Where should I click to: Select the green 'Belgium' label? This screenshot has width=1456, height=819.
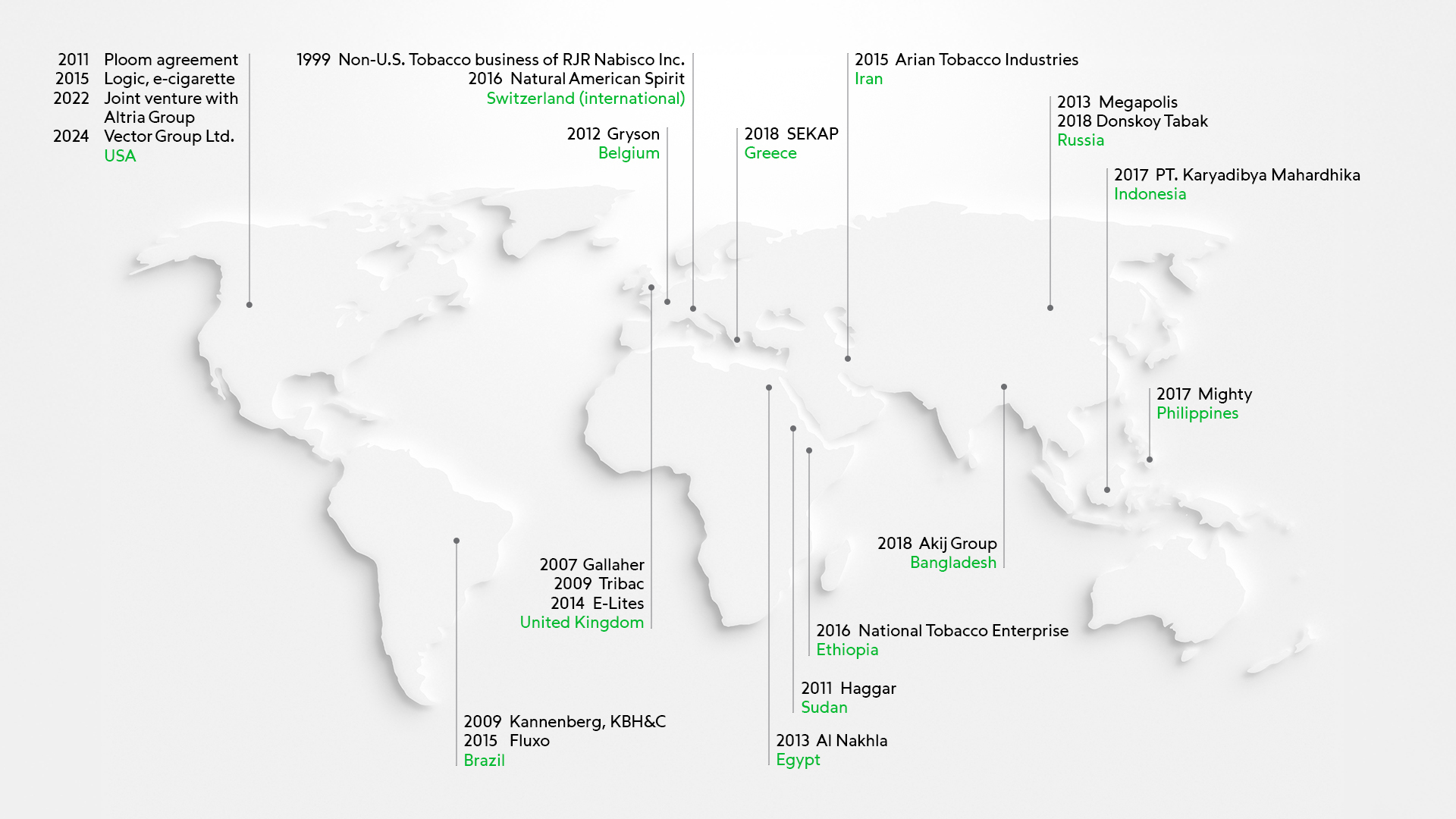629,153
